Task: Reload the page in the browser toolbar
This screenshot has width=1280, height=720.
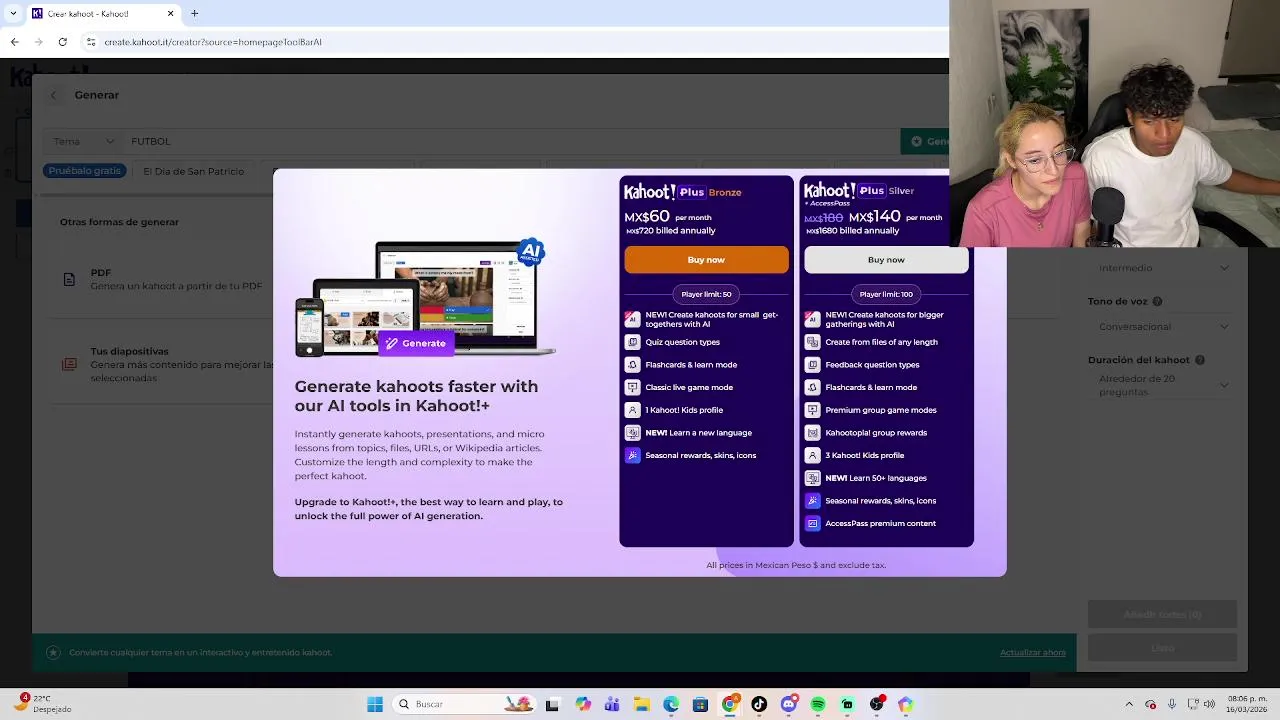Action: coord(62,42)
